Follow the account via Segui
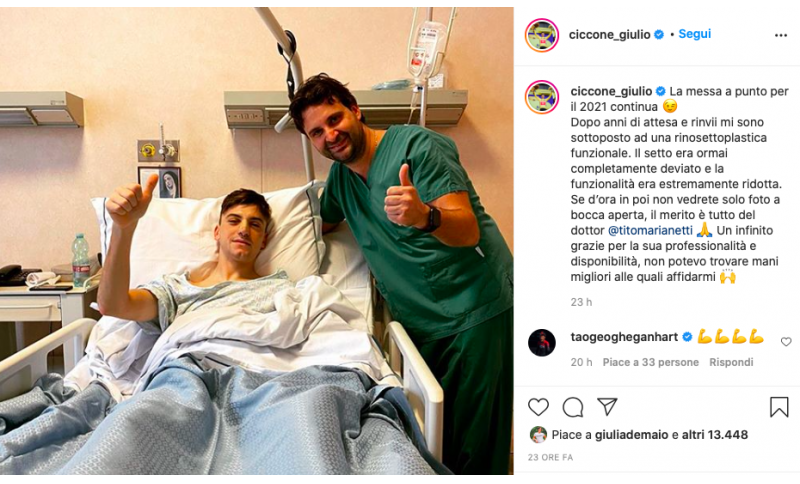Viewport: 800px width, 484px height. 694,34
